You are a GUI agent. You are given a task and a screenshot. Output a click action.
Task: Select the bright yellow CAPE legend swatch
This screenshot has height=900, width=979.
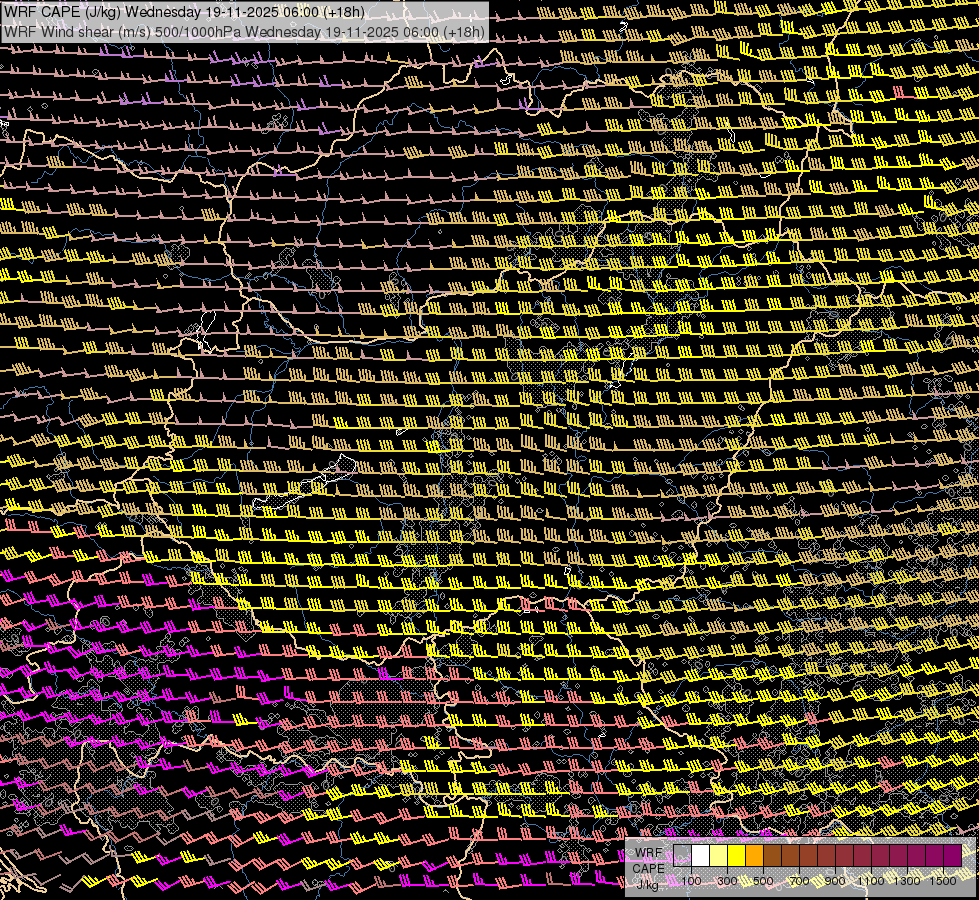tap(737, 855)
